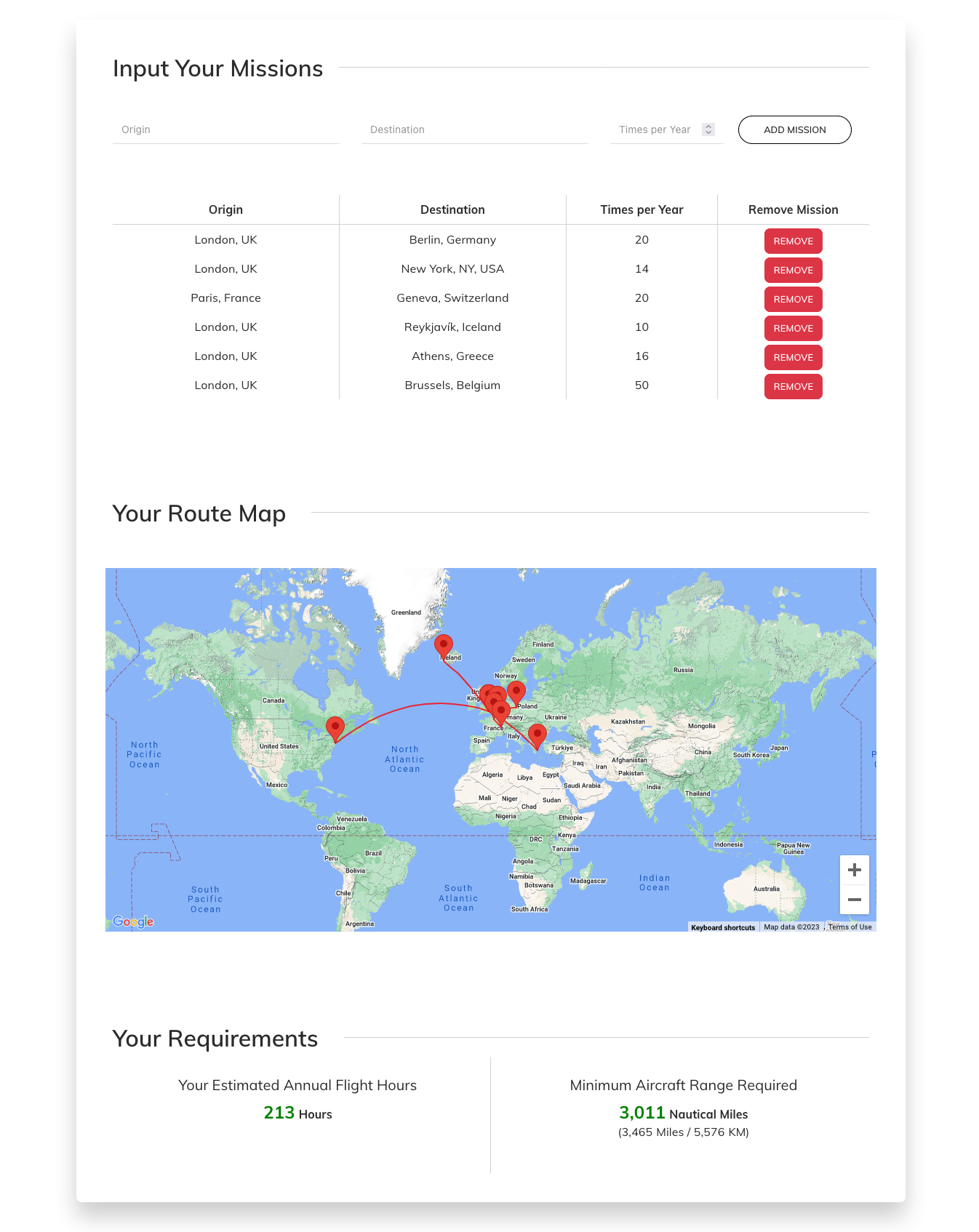Click the Times per Year column header
Viewport: 979px width, 1232px height.
click(x=642, y=209)
